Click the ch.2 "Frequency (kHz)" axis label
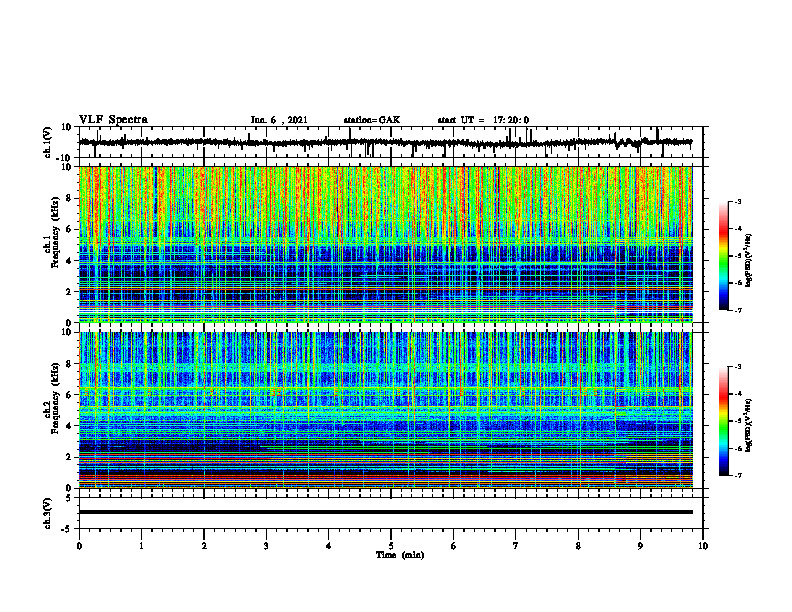This screenshot has width=792, height=612. point(56,398)
